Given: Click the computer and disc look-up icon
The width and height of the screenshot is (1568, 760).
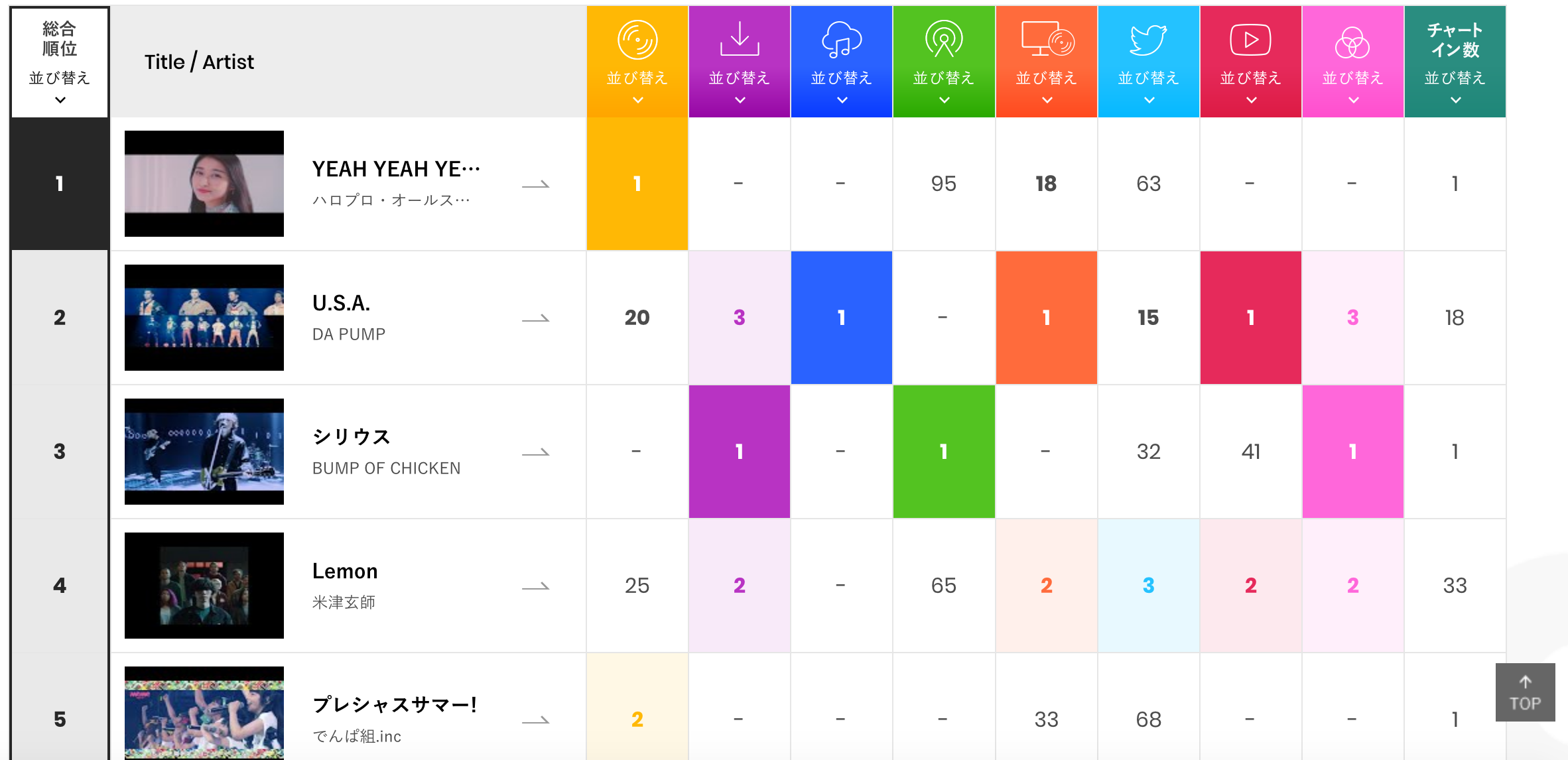Looking at the screenshot, I should coord(1047,39).
